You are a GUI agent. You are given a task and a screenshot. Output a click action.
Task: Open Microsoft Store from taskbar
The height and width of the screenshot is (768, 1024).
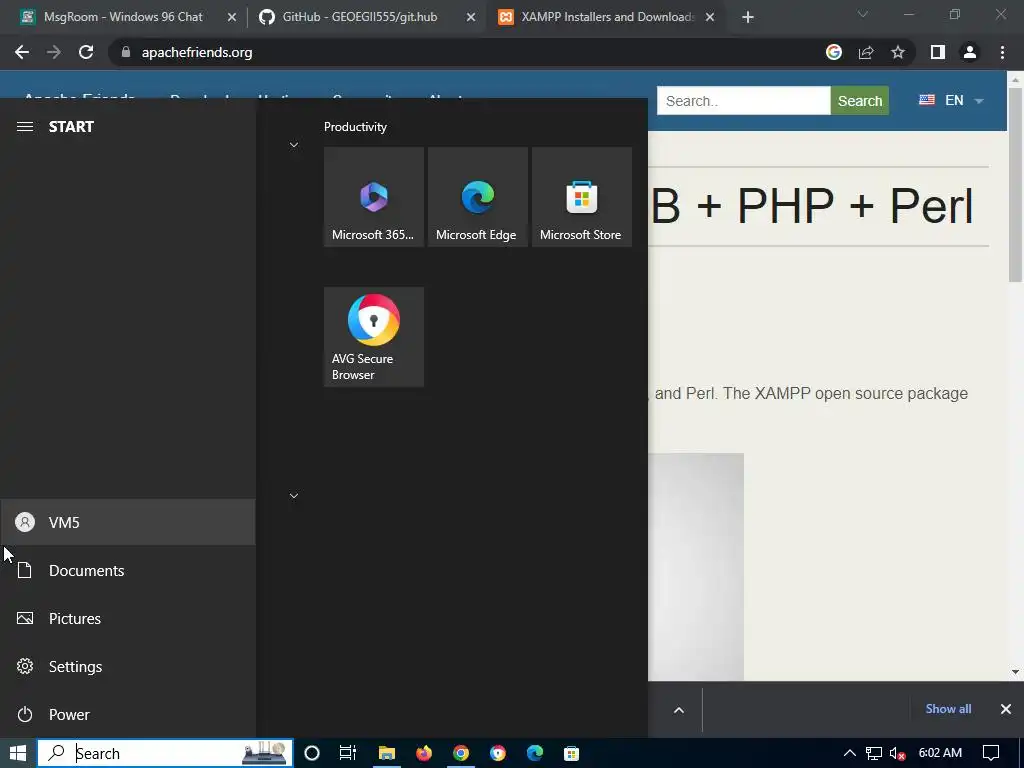(571, 753)
